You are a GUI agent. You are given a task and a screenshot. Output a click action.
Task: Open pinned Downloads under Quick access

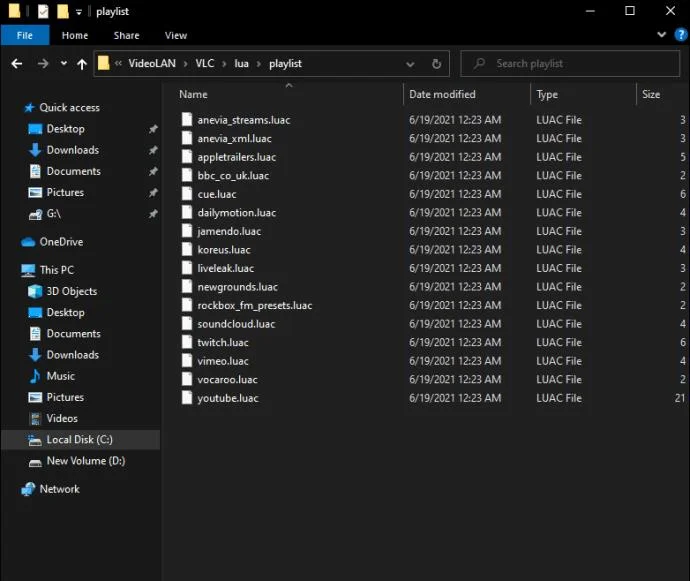(x=73, y=150)
